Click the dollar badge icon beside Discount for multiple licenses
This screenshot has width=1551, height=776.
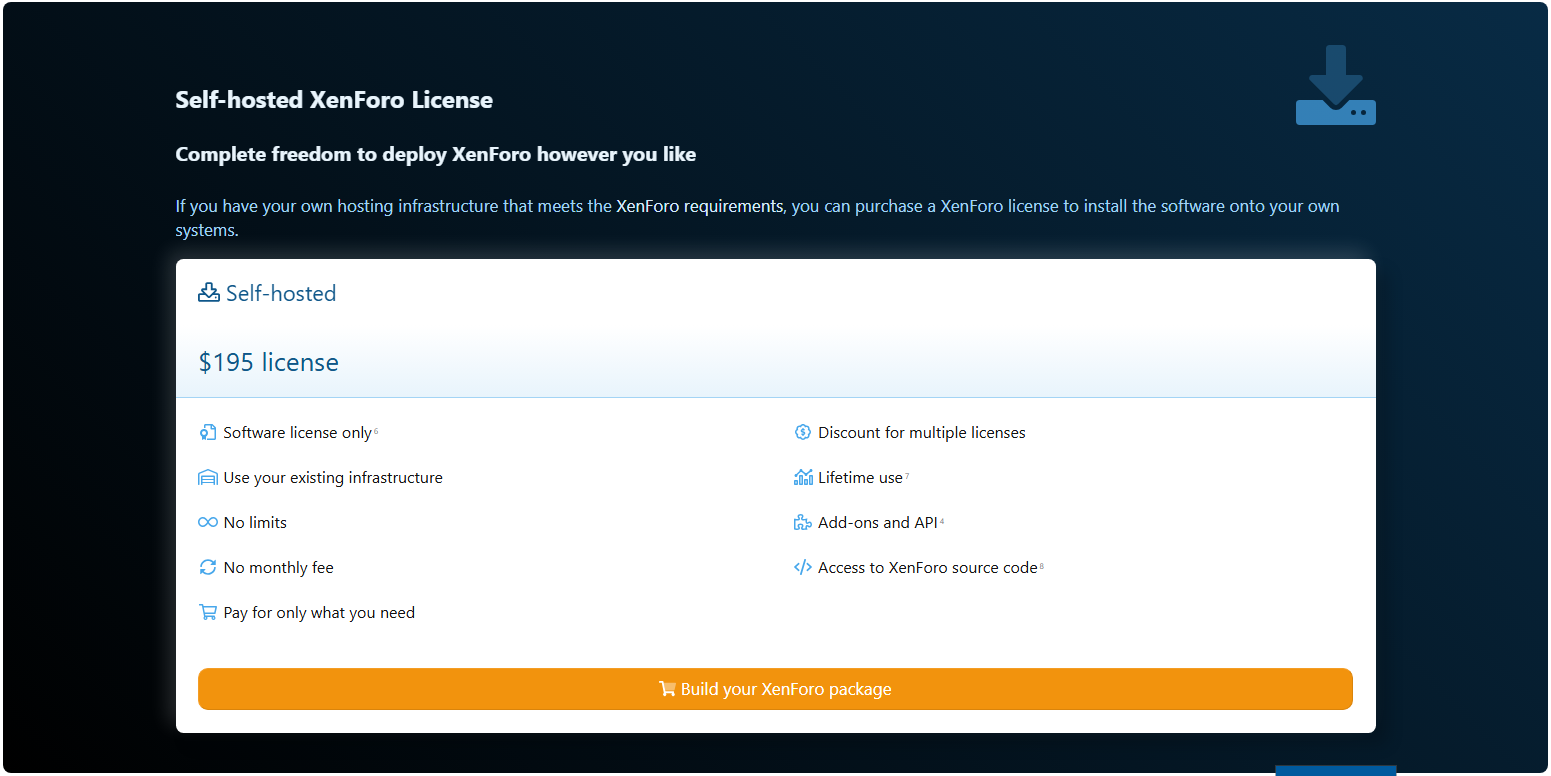coord(802,433)
